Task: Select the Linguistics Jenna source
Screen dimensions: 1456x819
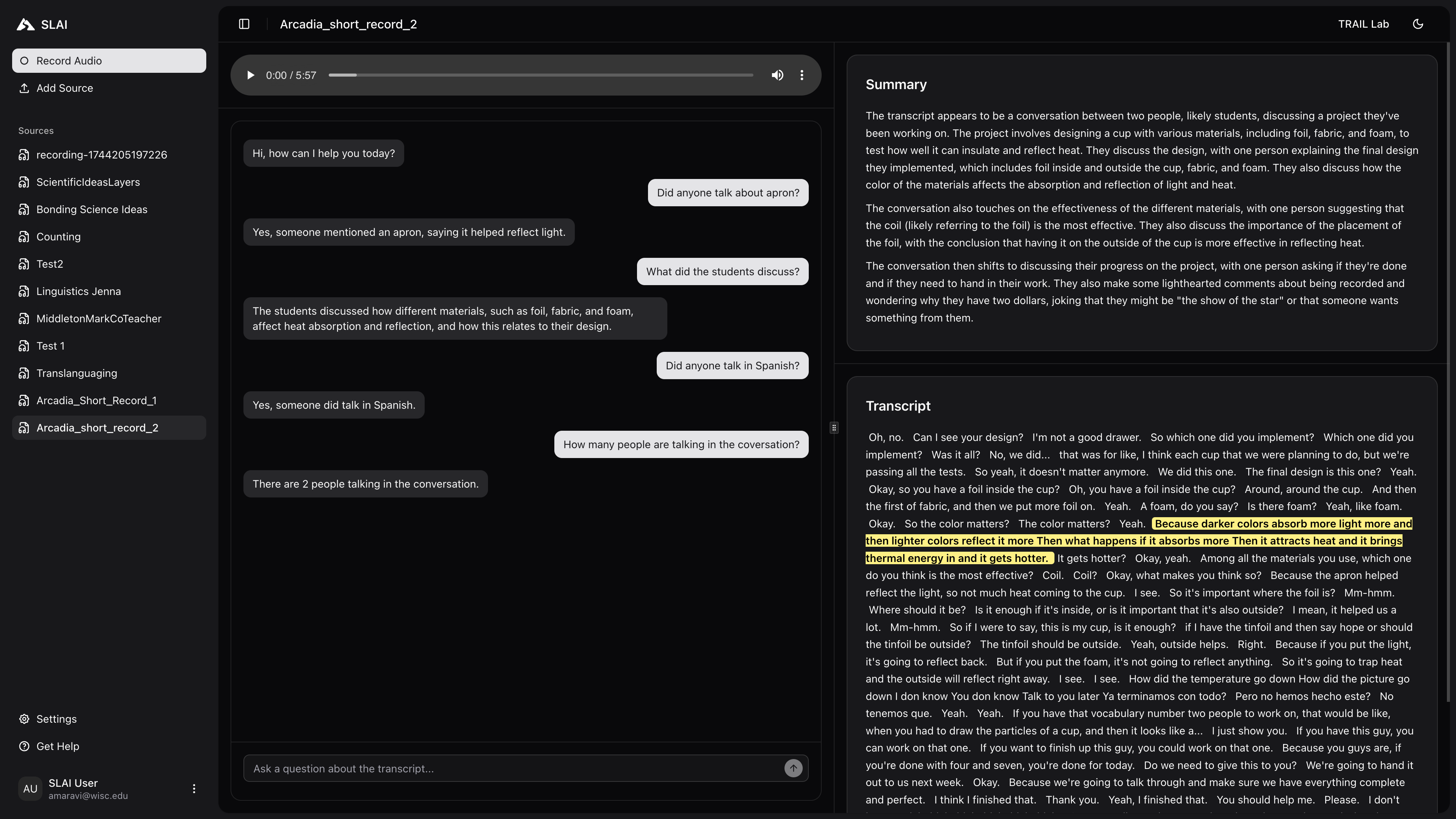Action: click(x=78, y=291)
